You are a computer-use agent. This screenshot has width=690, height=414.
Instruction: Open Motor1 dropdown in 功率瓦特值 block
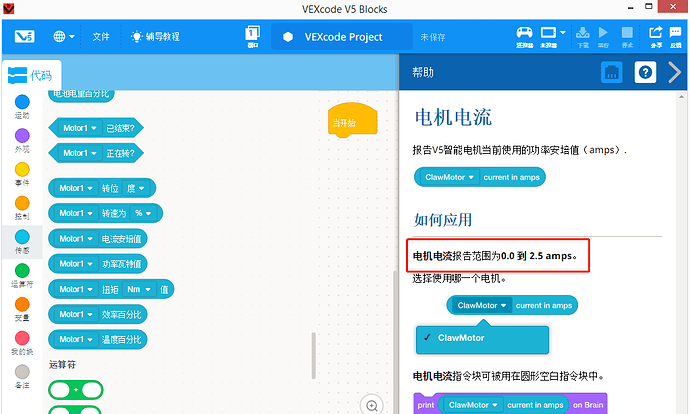[x=76, y=264]
